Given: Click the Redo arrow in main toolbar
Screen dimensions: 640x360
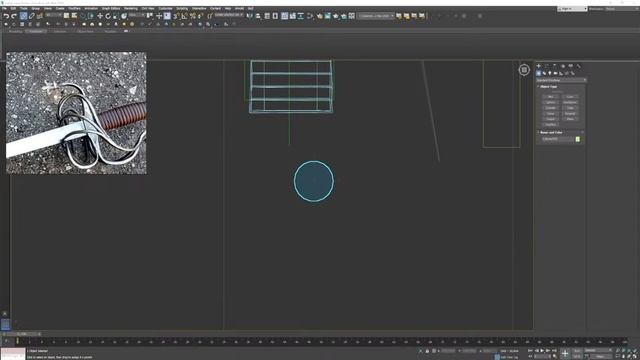Looking at the screenshot, I should pos(14,16).
